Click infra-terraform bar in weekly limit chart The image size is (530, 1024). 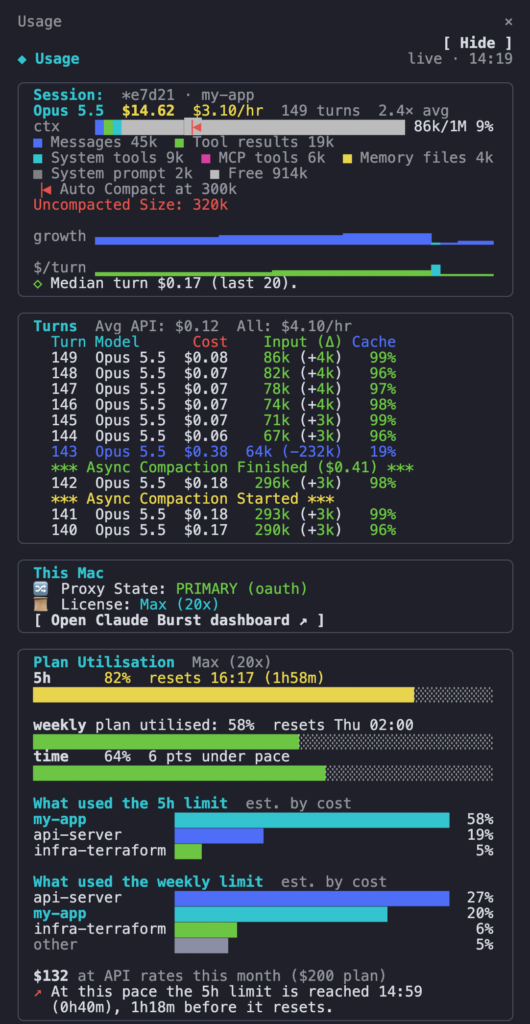click(206, 929)
